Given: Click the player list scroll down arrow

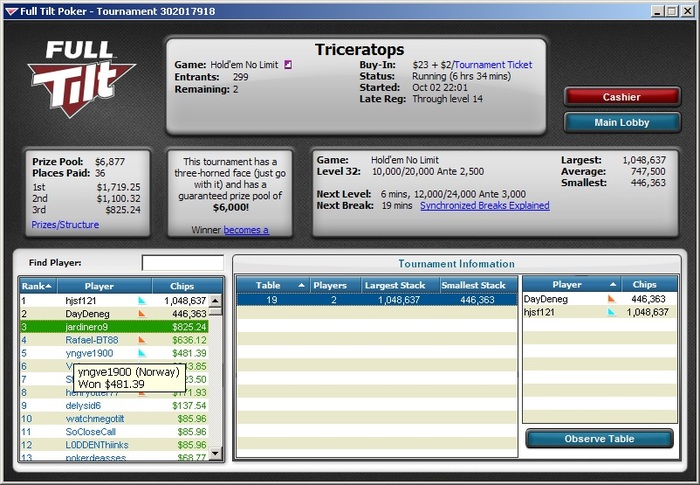Looking at the screenshot, I should pos(215,453).
